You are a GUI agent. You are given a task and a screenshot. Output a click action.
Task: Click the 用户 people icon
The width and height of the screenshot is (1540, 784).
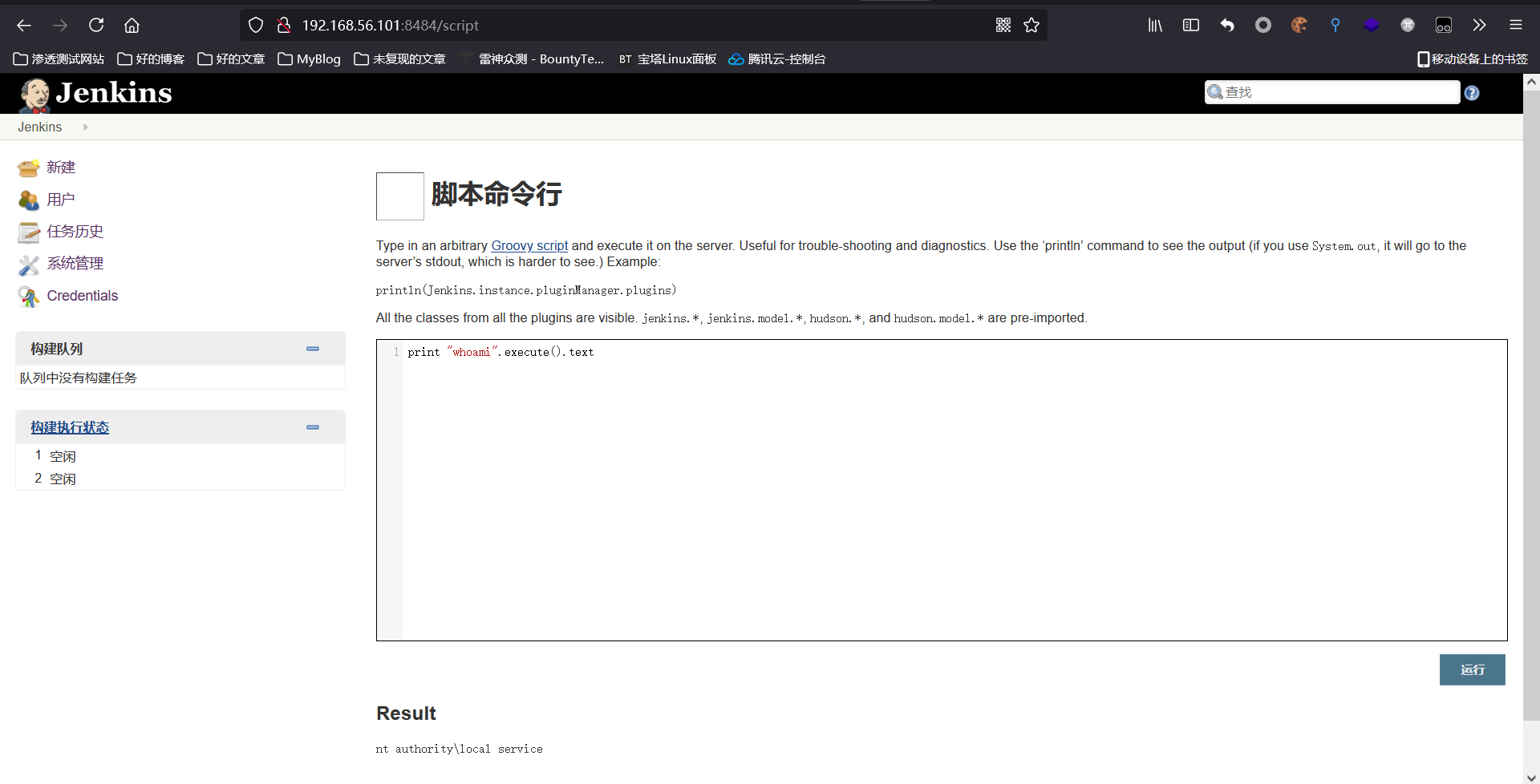(29, 200)
